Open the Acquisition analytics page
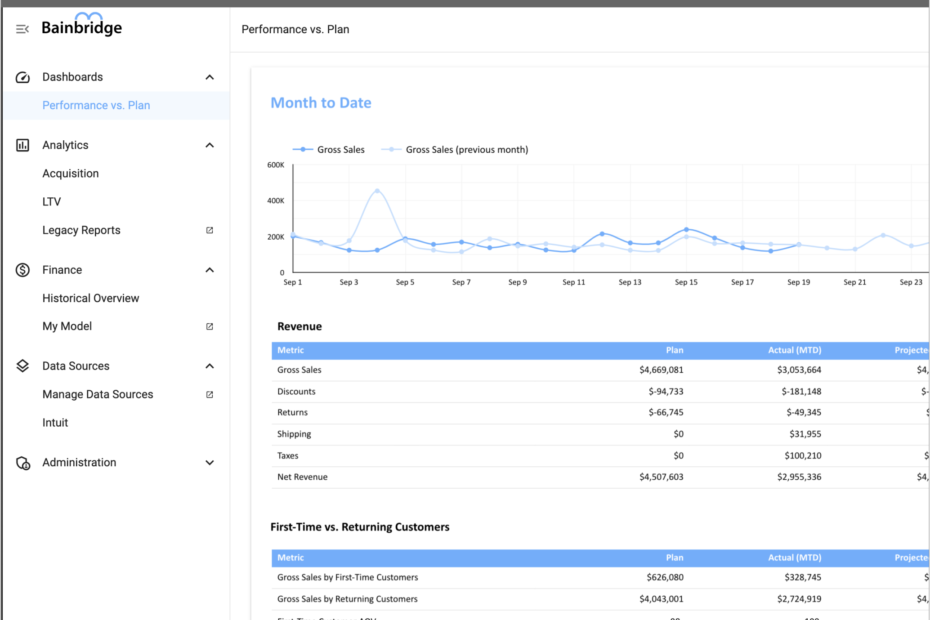Screen dimensions: 930x620 point(70,173)
